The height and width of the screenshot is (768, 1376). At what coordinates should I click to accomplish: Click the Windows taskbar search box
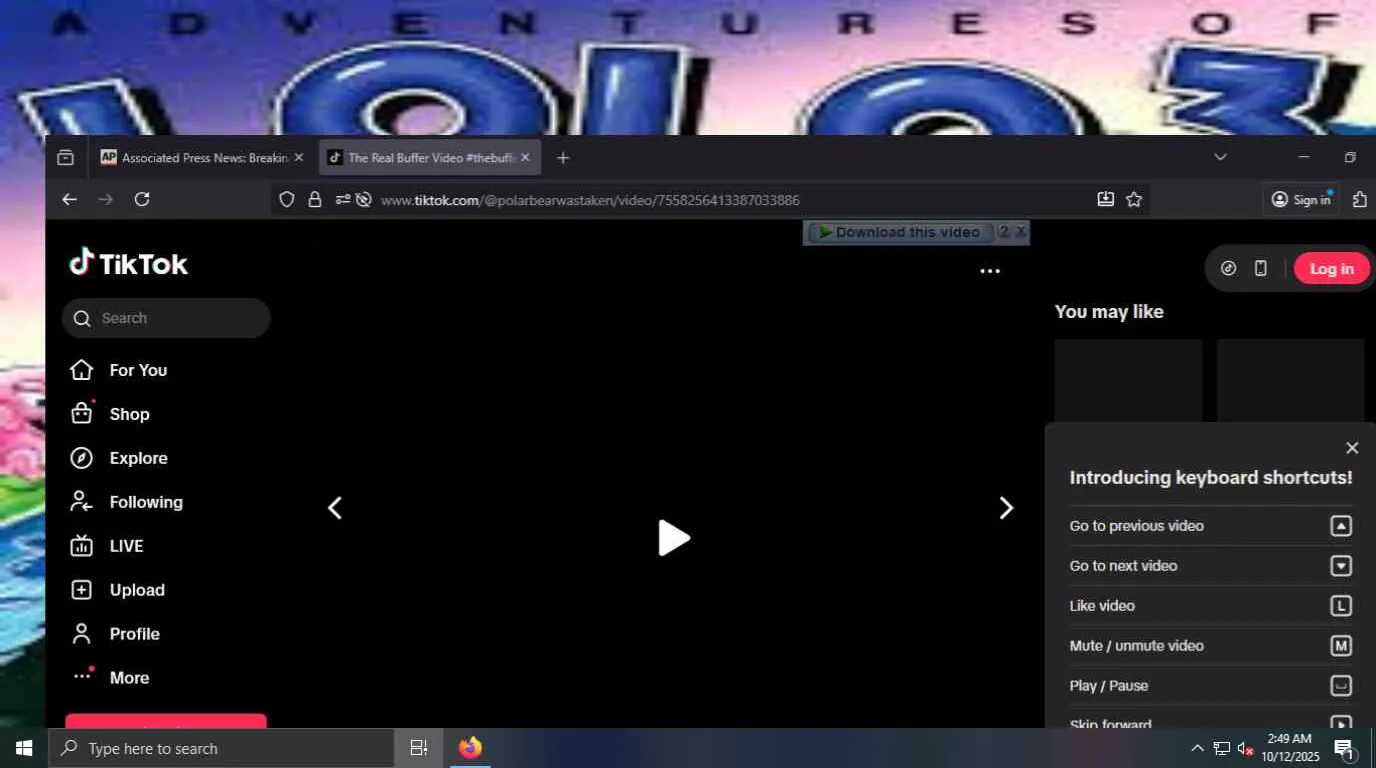[x=221, y=748]
